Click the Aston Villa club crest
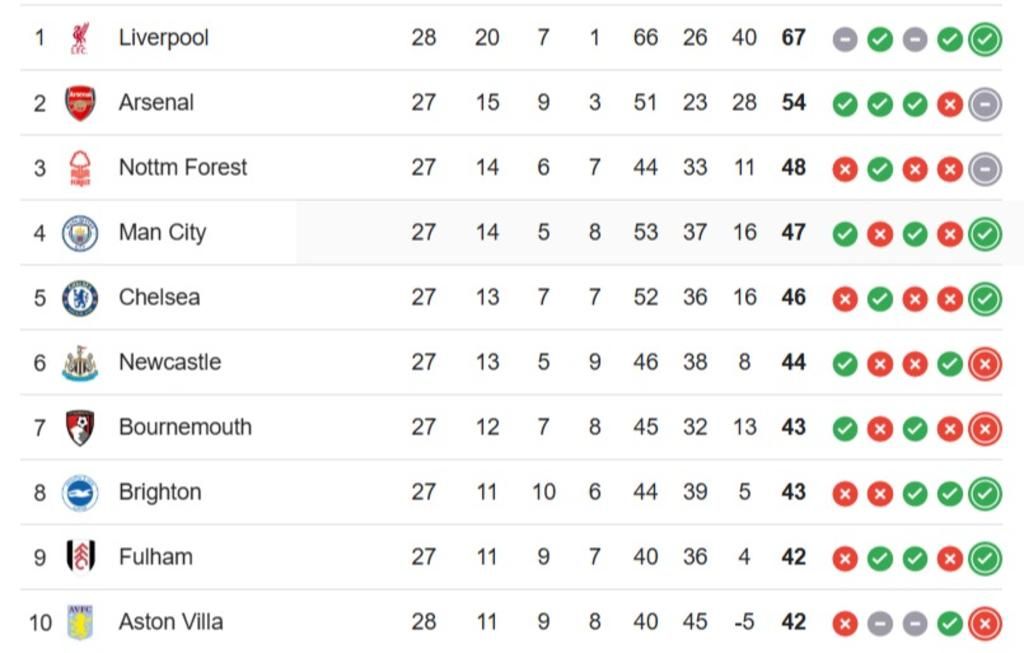The image size is (1024, 653). [80, 622]
